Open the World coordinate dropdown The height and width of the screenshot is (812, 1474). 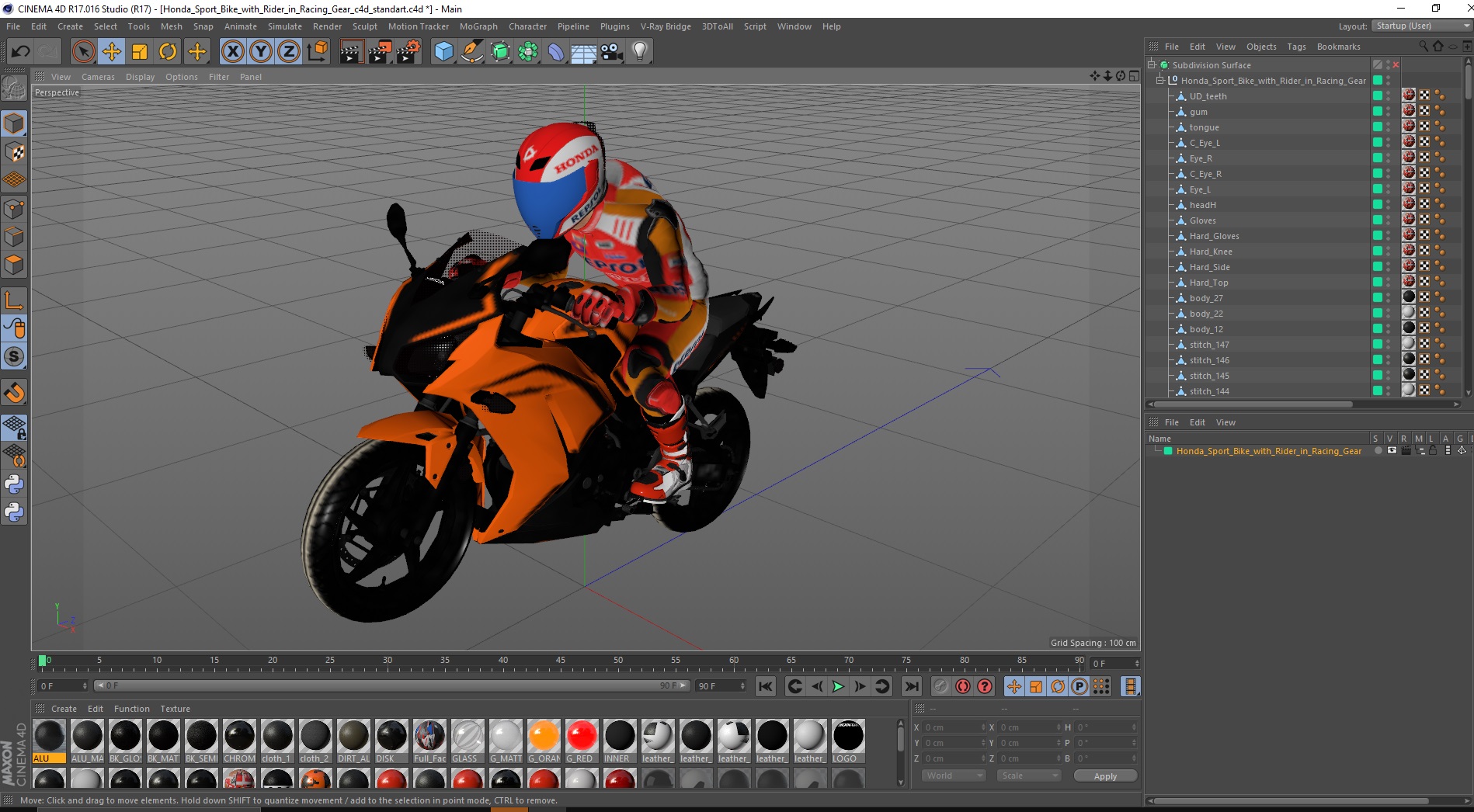pos(954,776)
